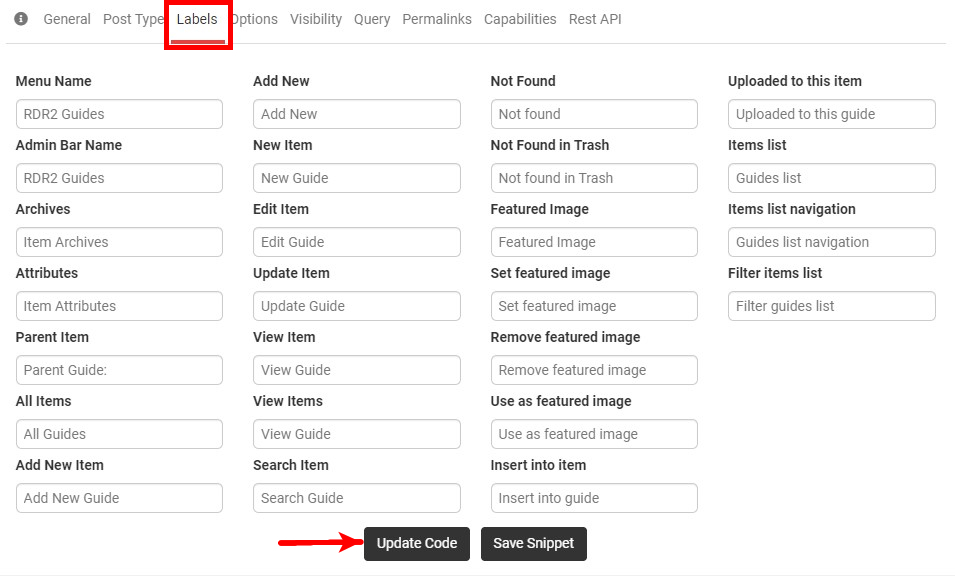
Task: Click the Save Snippet button
Action: tap(533, 543)
